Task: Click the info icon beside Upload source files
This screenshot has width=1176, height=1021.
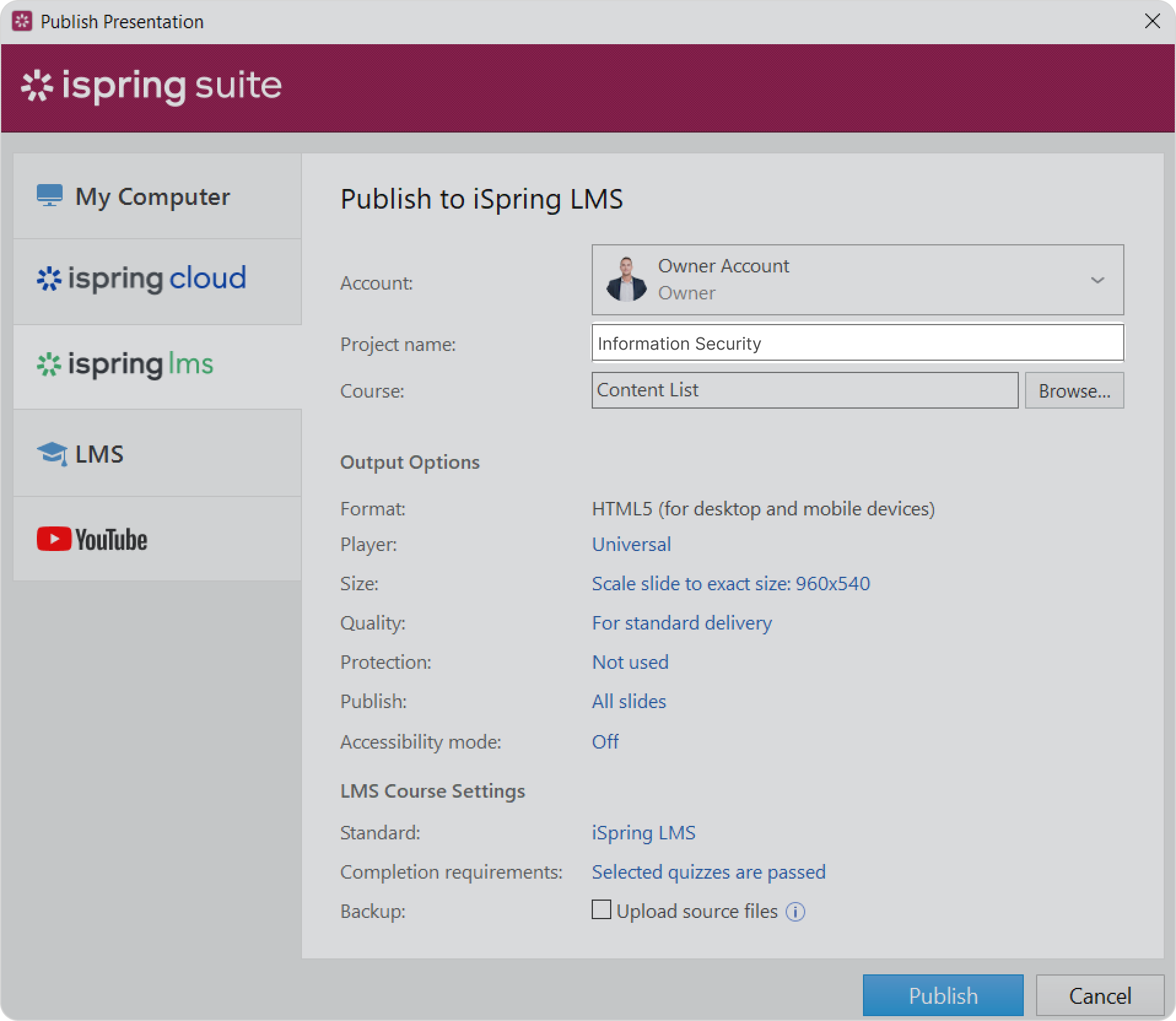Action: [x=795, y=912]
